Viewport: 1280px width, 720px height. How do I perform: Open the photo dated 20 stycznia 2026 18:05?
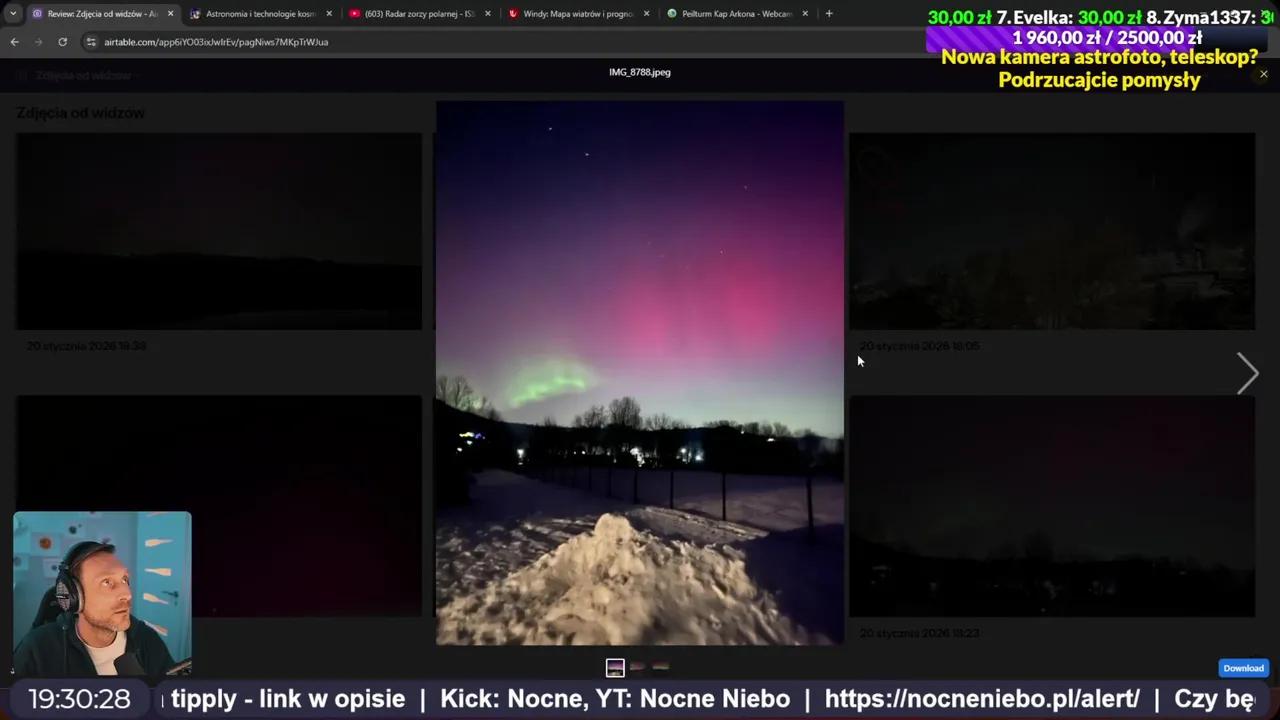pyautogui.click(x=1052, y=231)
